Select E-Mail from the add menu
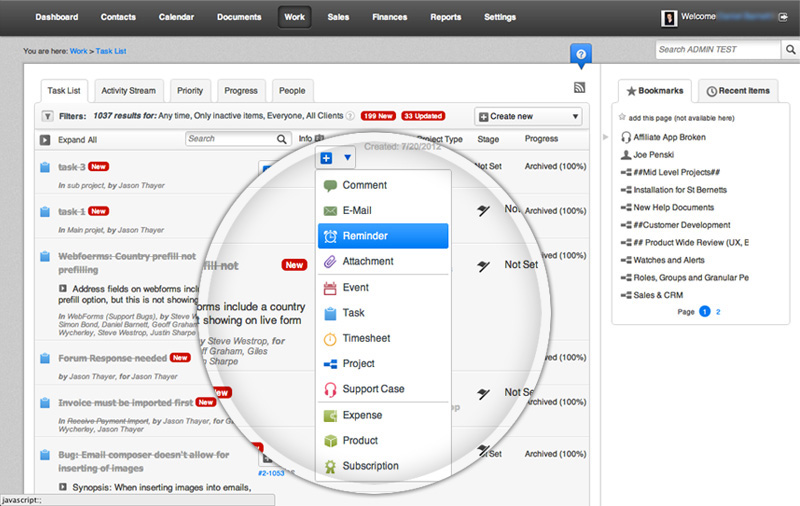The height and width of the screenshot is (506, 800). [x=383, y=210]
